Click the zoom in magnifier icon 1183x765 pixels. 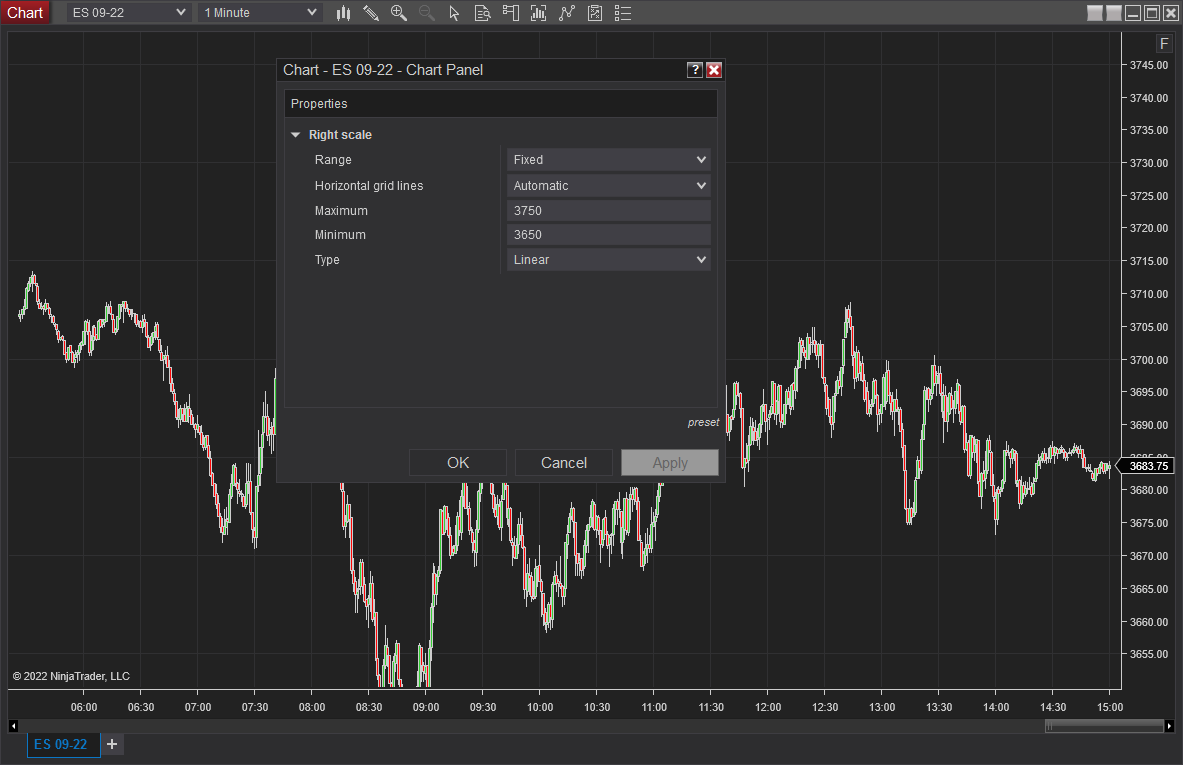point(399,13)
